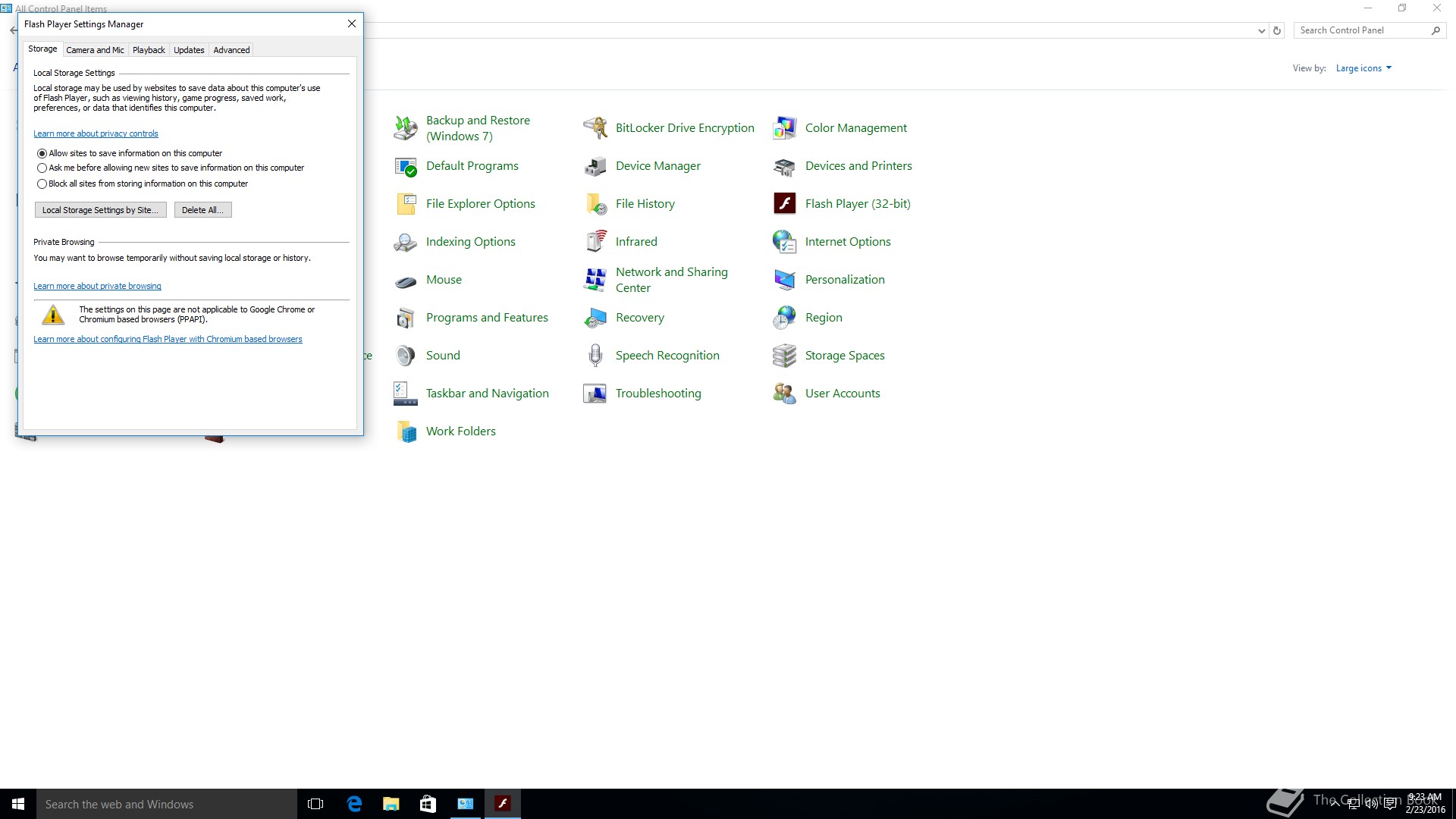Click the Search Control Panel field

pos(1361,30)
